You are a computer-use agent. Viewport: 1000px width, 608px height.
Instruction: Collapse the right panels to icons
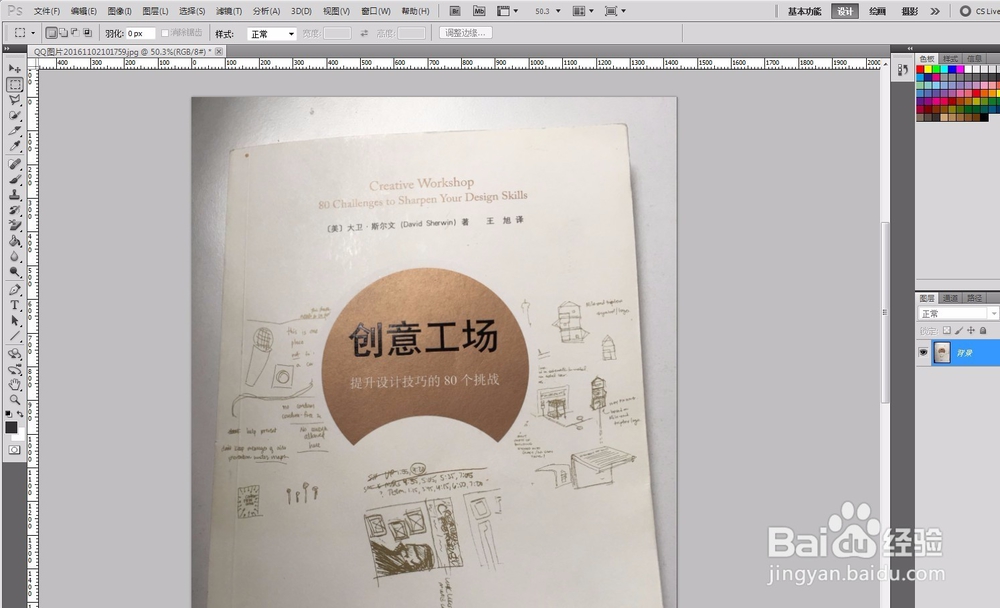910,48
